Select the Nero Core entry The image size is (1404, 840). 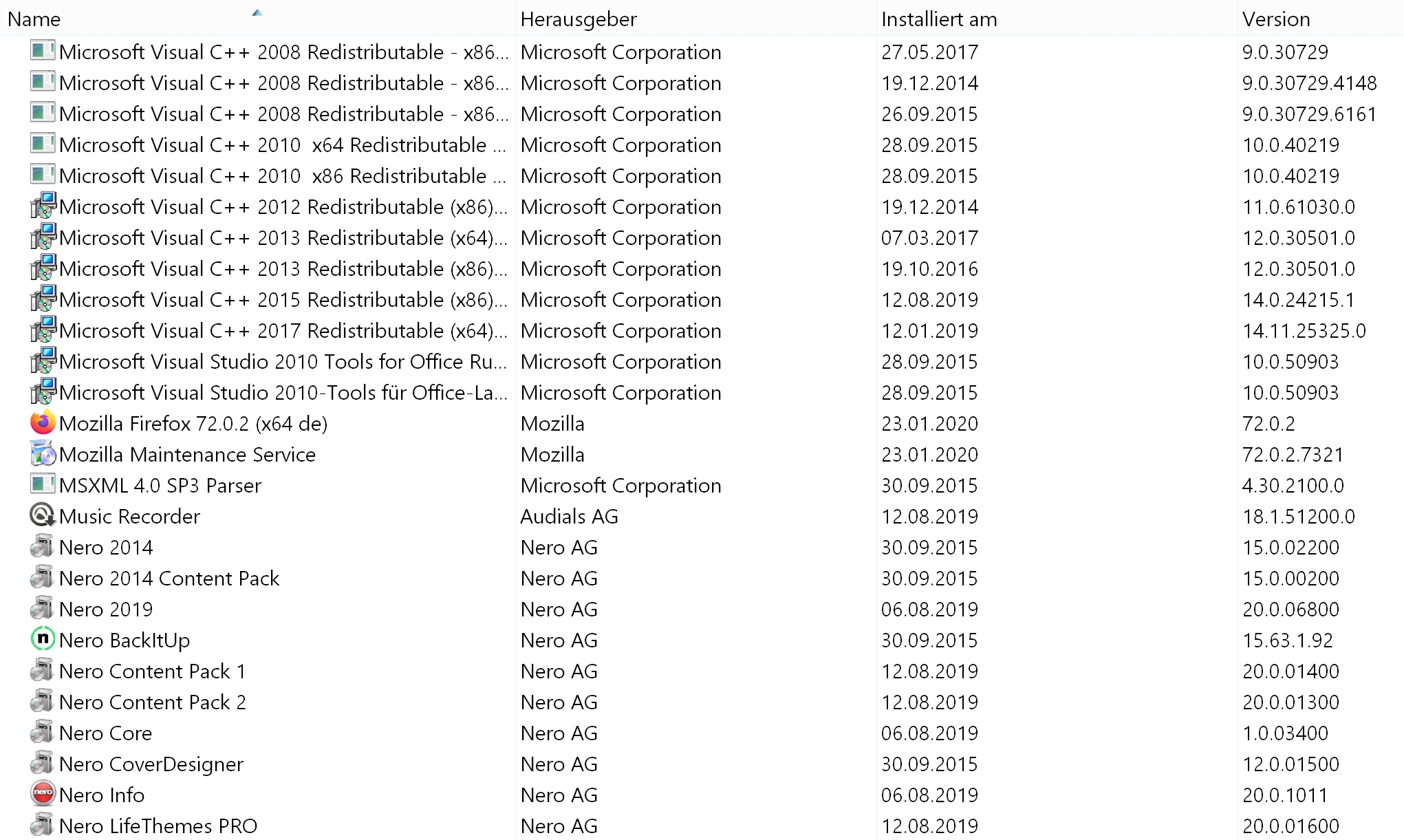click(x=702, y=733)
